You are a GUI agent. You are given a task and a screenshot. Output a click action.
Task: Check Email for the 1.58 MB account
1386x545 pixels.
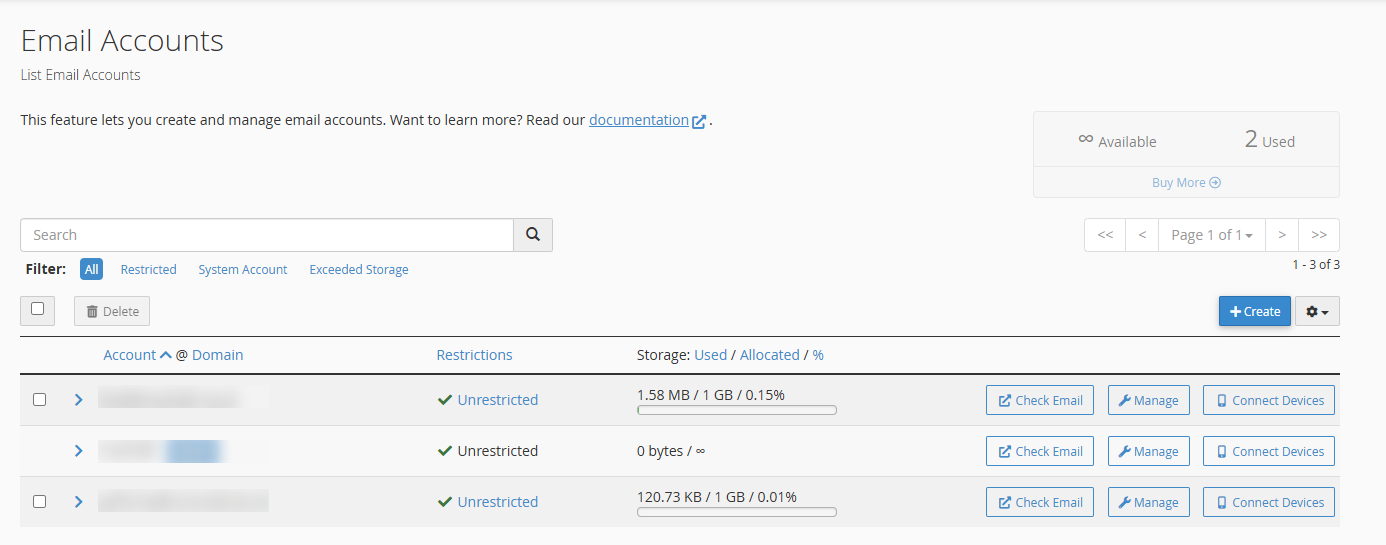[1040, 400]
